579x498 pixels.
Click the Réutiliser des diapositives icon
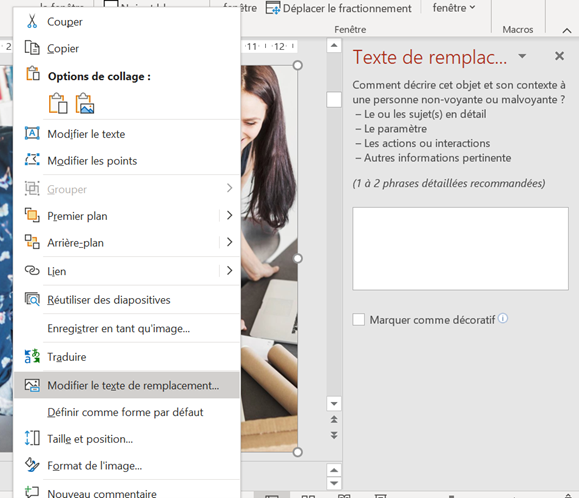[x=32, y=299]
